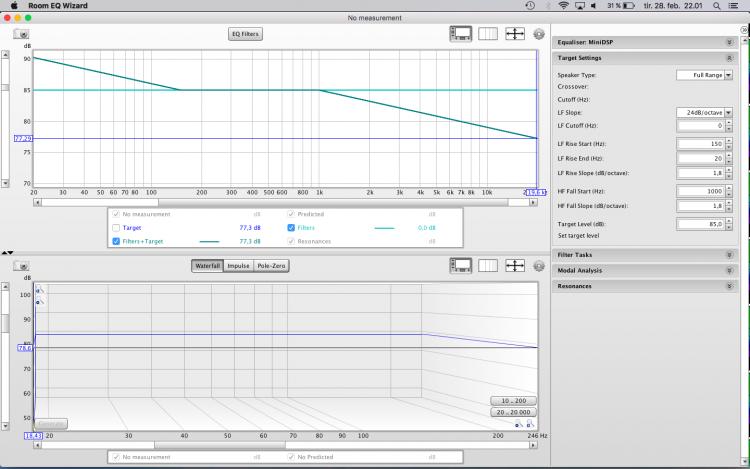Open Room EQ Wizard menu
Image resolution: width=750 pixels, height=469 pixels.
point(58,6)
